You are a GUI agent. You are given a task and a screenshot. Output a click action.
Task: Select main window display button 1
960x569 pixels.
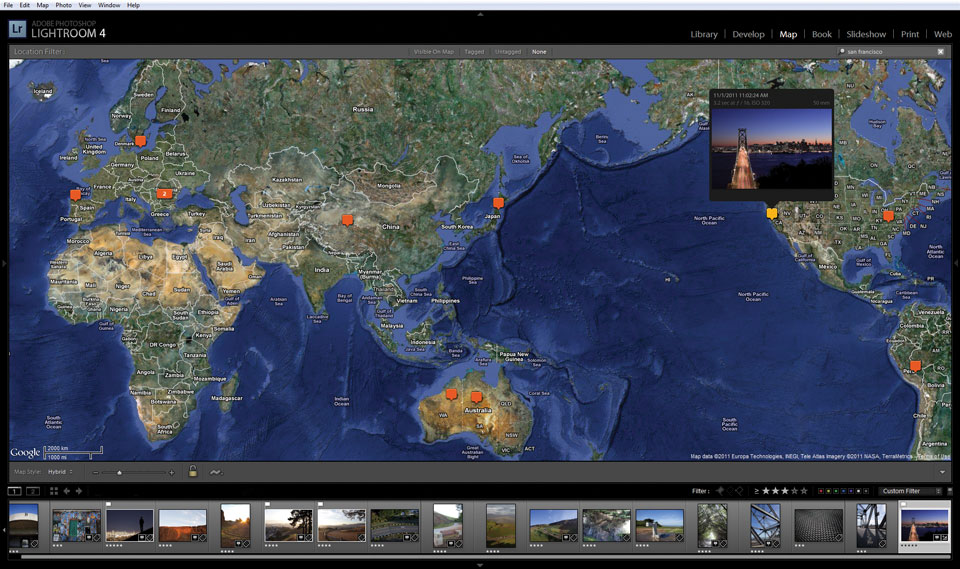pos(15,491)
